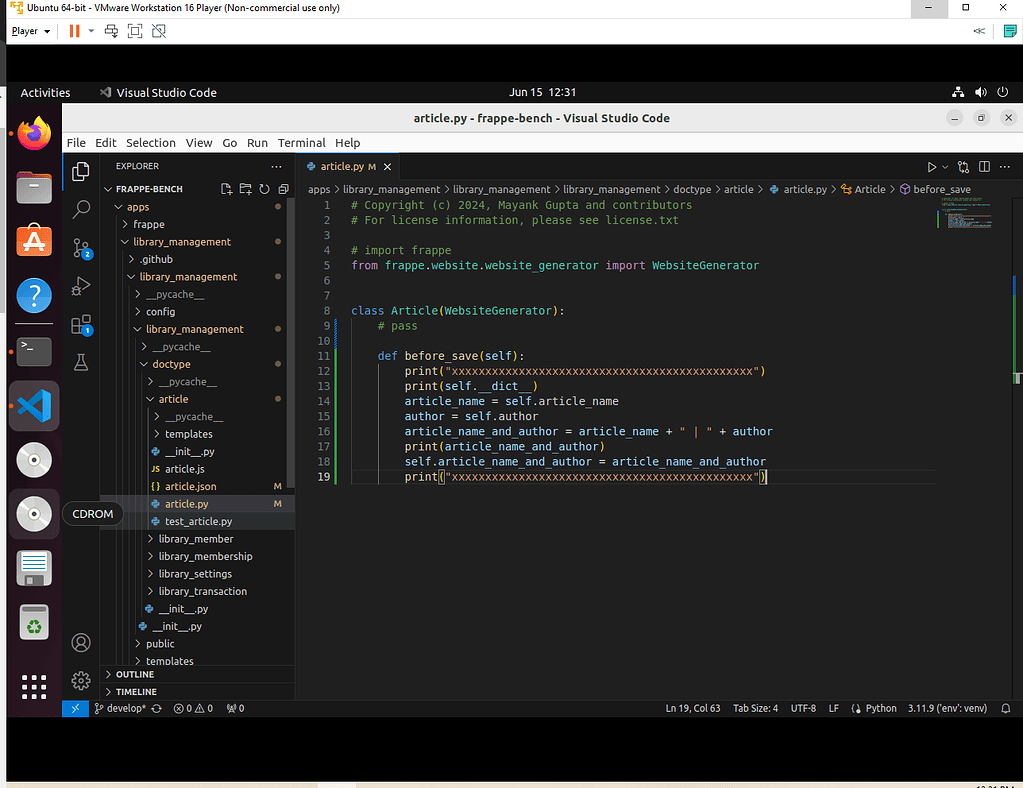The width and height of the screenshot is (1023, 788).
Task: Collapse the doctype folder
Action: [x=171, y=364]
